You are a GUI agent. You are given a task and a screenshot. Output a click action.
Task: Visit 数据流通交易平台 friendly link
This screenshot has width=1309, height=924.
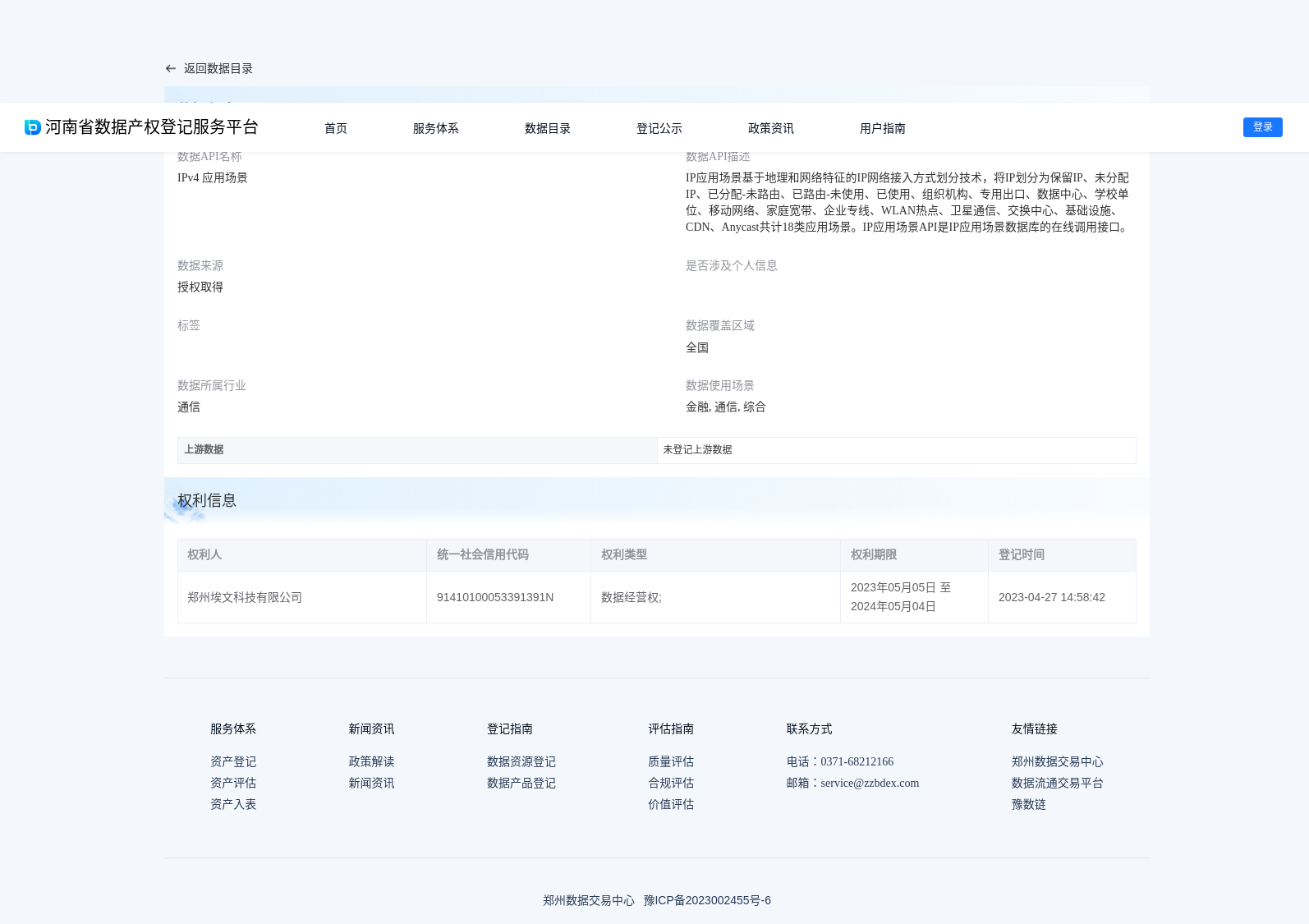pos(1058,784)
